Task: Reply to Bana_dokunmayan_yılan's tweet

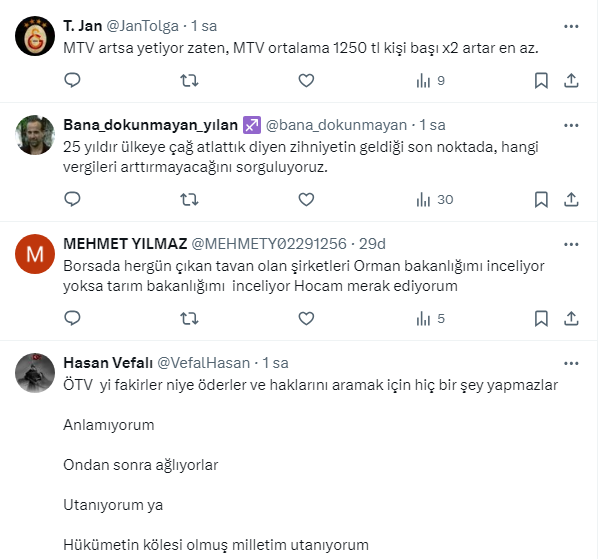Action: 72,199
